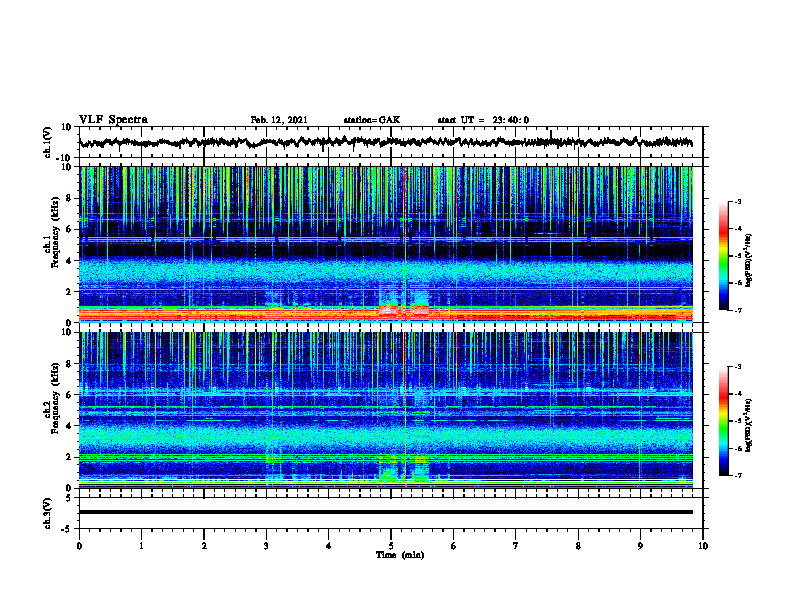Viewport: 792px width, 612px height.
Task: Click the 'Time (min)' axis label
Action: [x=400, y=555]
